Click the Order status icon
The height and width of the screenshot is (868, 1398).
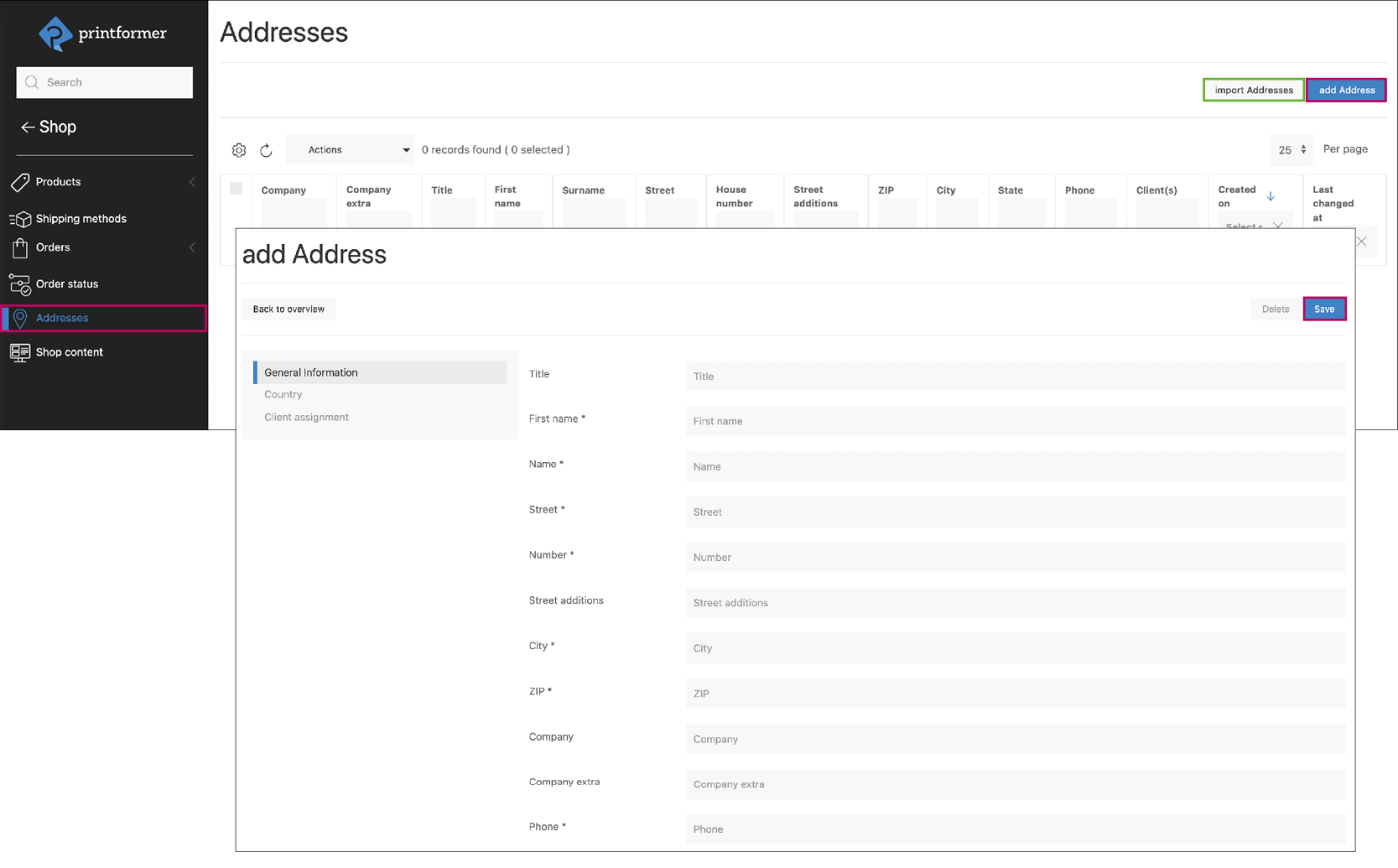pos(20,284)
